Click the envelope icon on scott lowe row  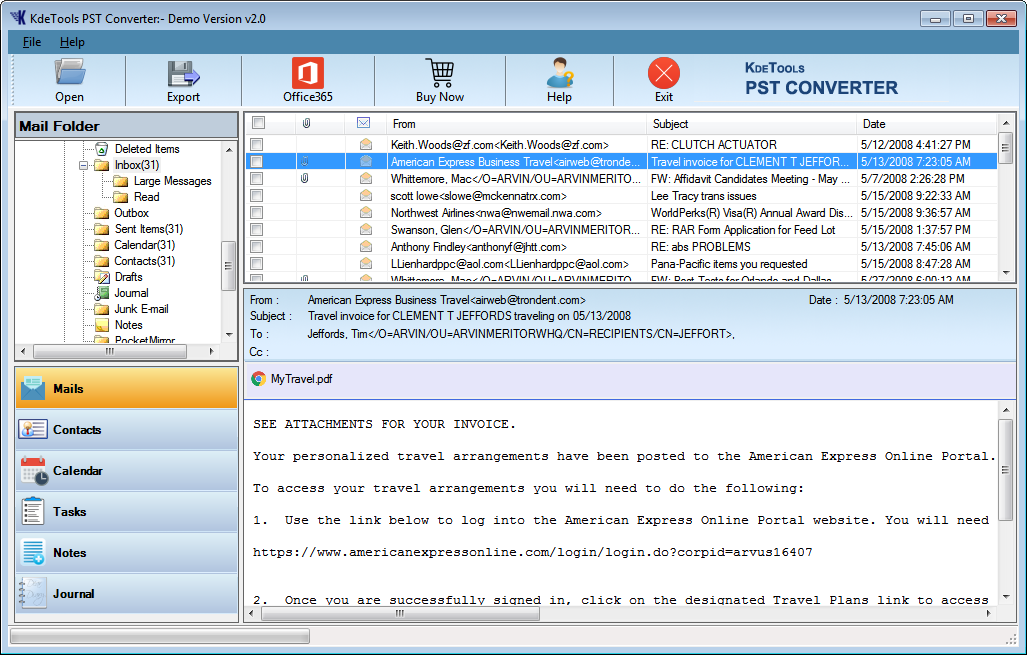[x=365, y=195]
